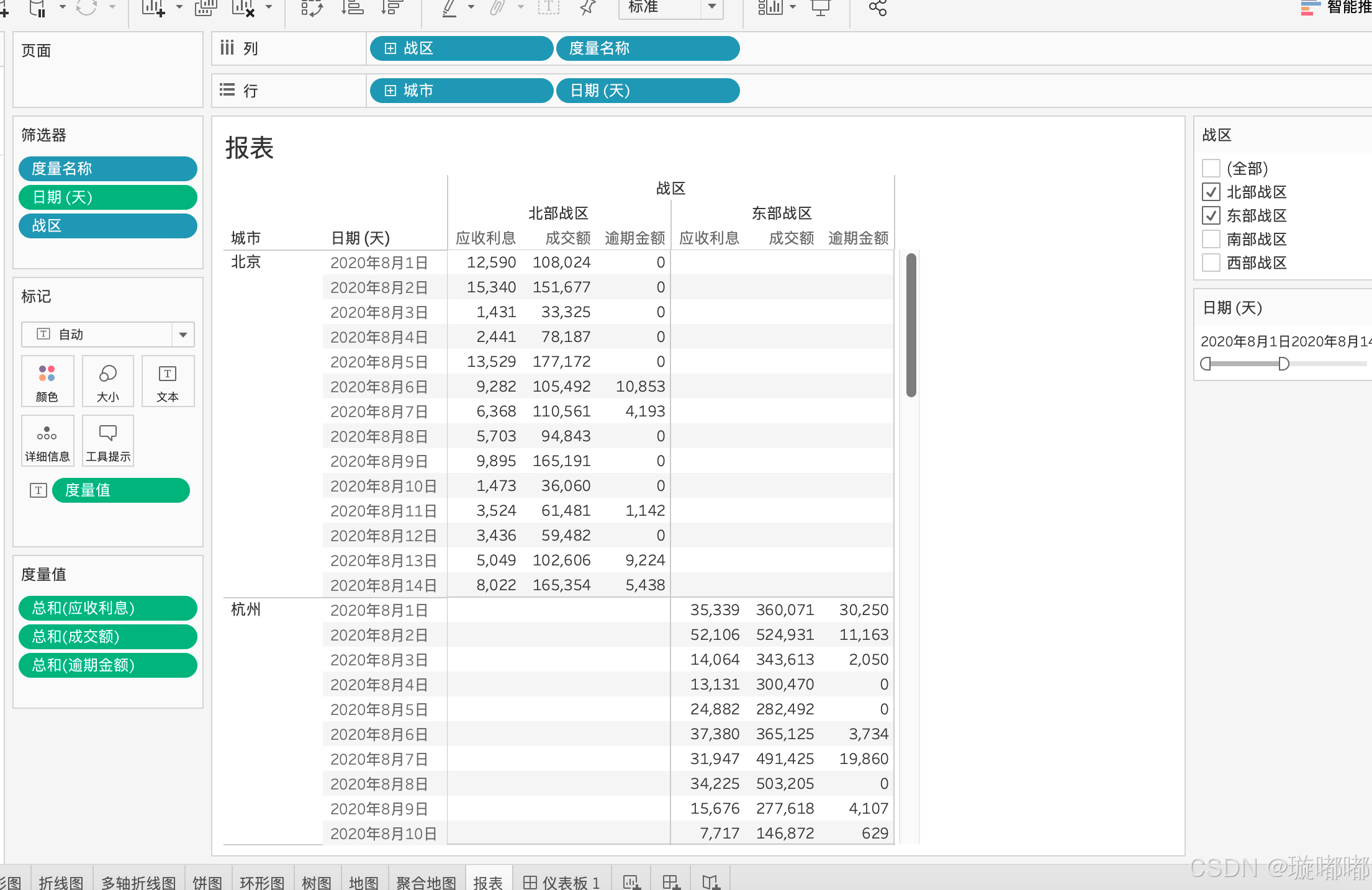The width and height of the screenshot is (1372, 890).
Task: Check the 南部战区 filter checkbox
Action: [1211, 239]
